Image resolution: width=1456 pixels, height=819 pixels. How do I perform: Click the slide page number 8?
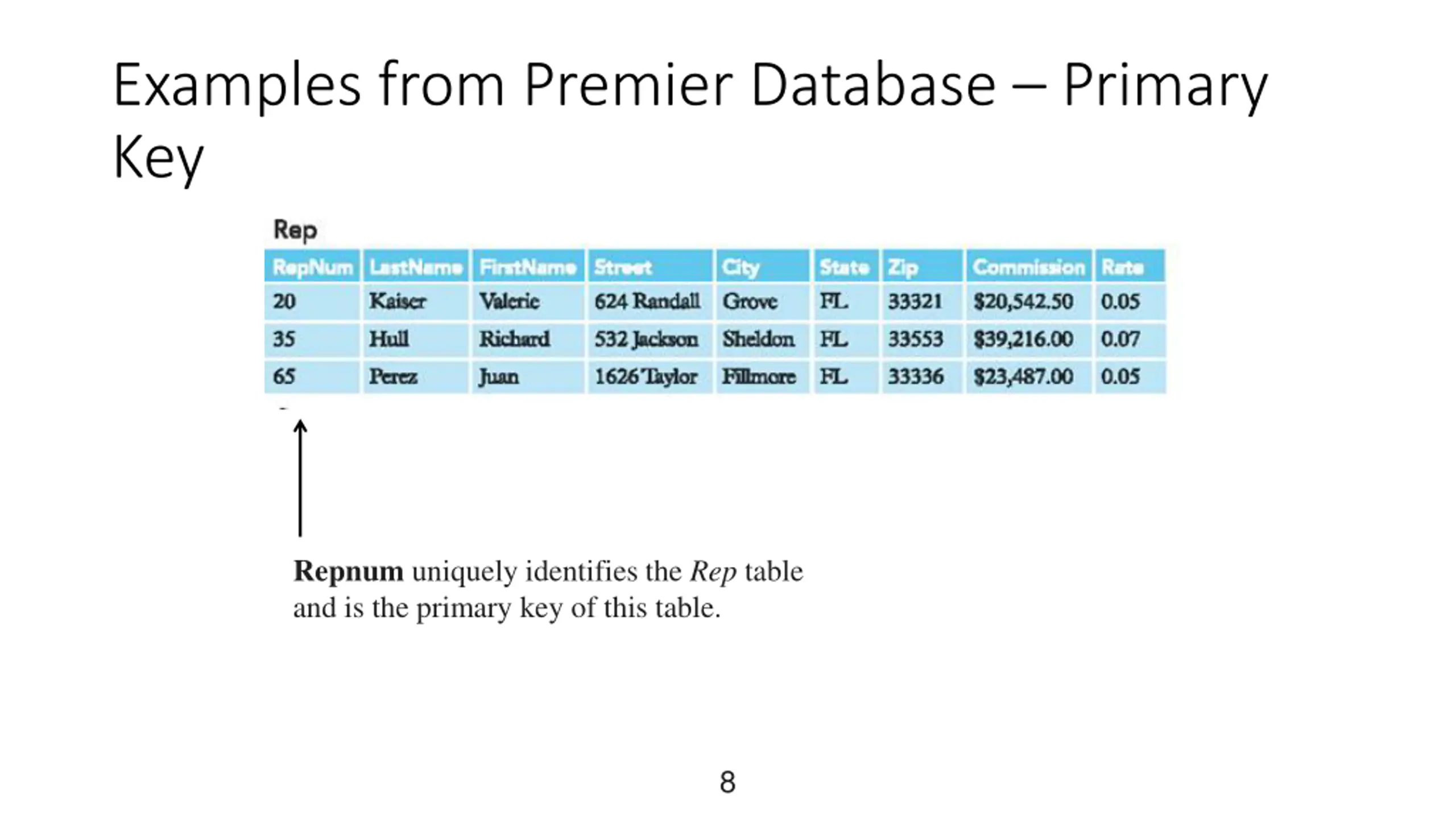pos(727,782)
